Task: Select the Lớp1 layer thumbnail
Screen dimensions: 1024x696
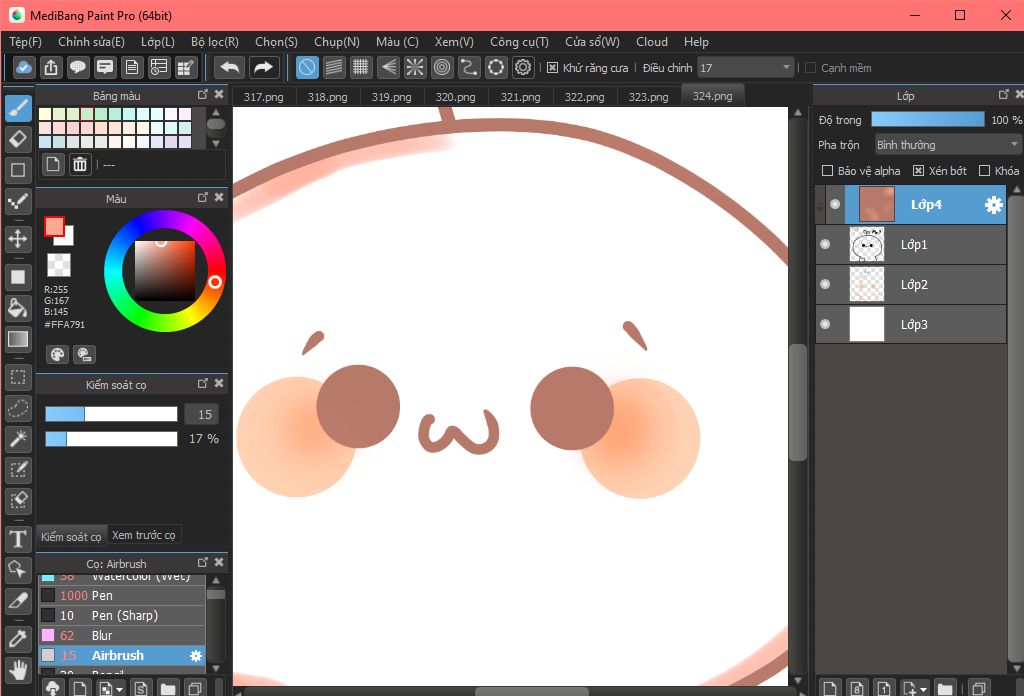Action: (867, 244)
